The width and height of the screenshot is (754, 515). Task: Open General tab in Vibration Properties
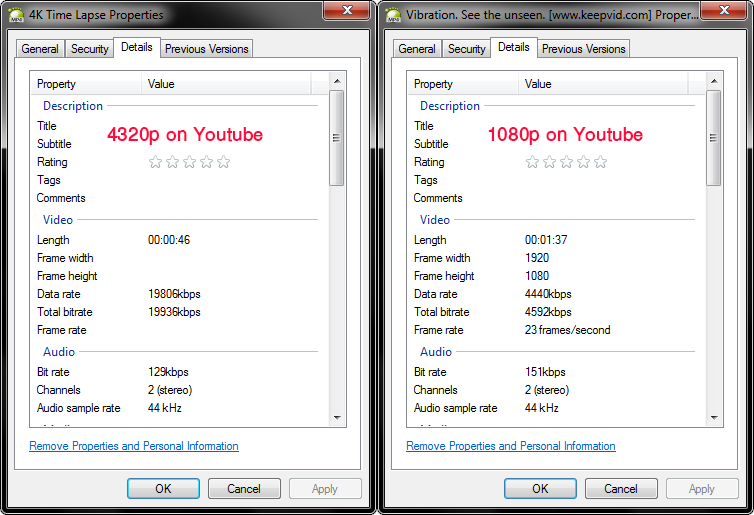point(417,49)
